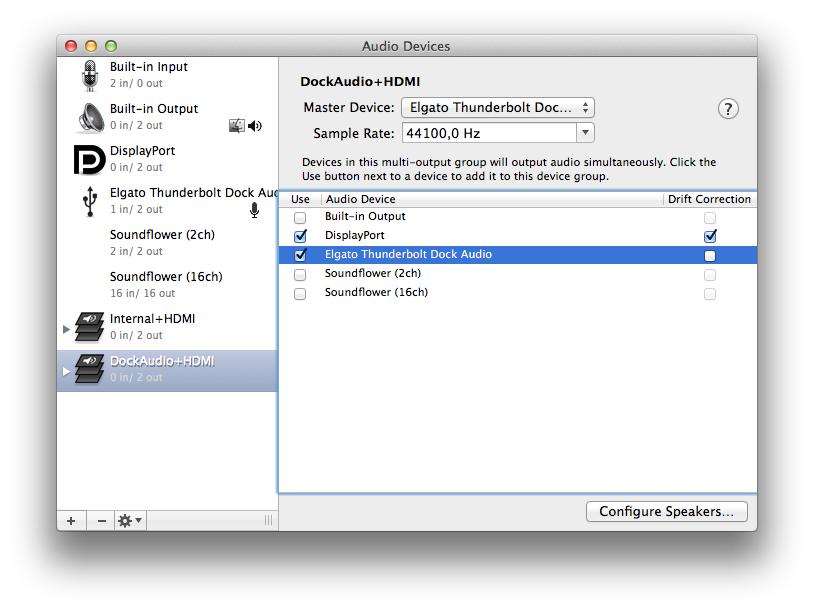Click the DockAudio+HDMI multi-output device icon
Viewport: 814px width, 610px height.
pos(89,370)
